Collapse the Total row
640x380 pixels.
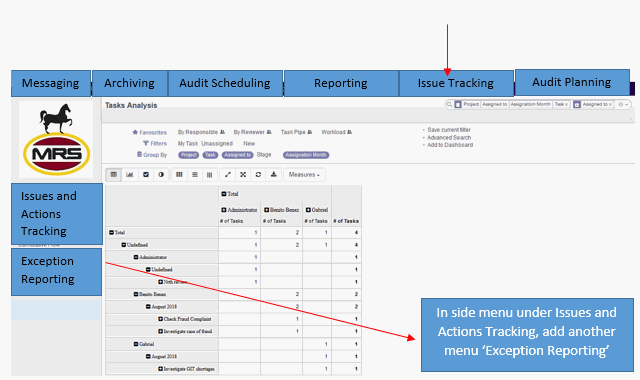click(x=111, y=233)
